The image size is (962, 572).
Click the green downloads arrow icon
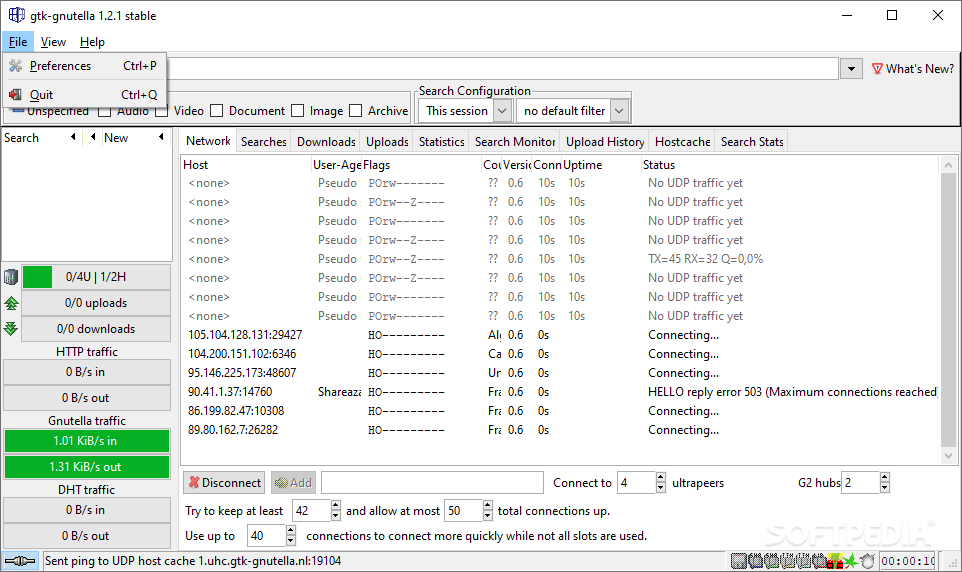(x=11, y=328)
